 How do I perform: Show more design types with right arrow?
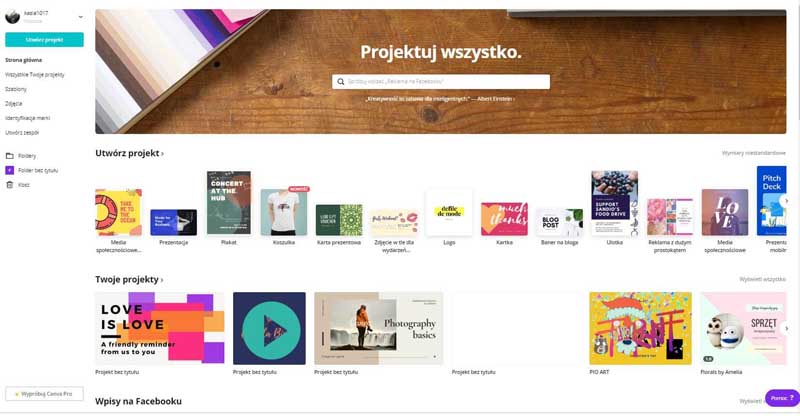[x=786, y=201]
